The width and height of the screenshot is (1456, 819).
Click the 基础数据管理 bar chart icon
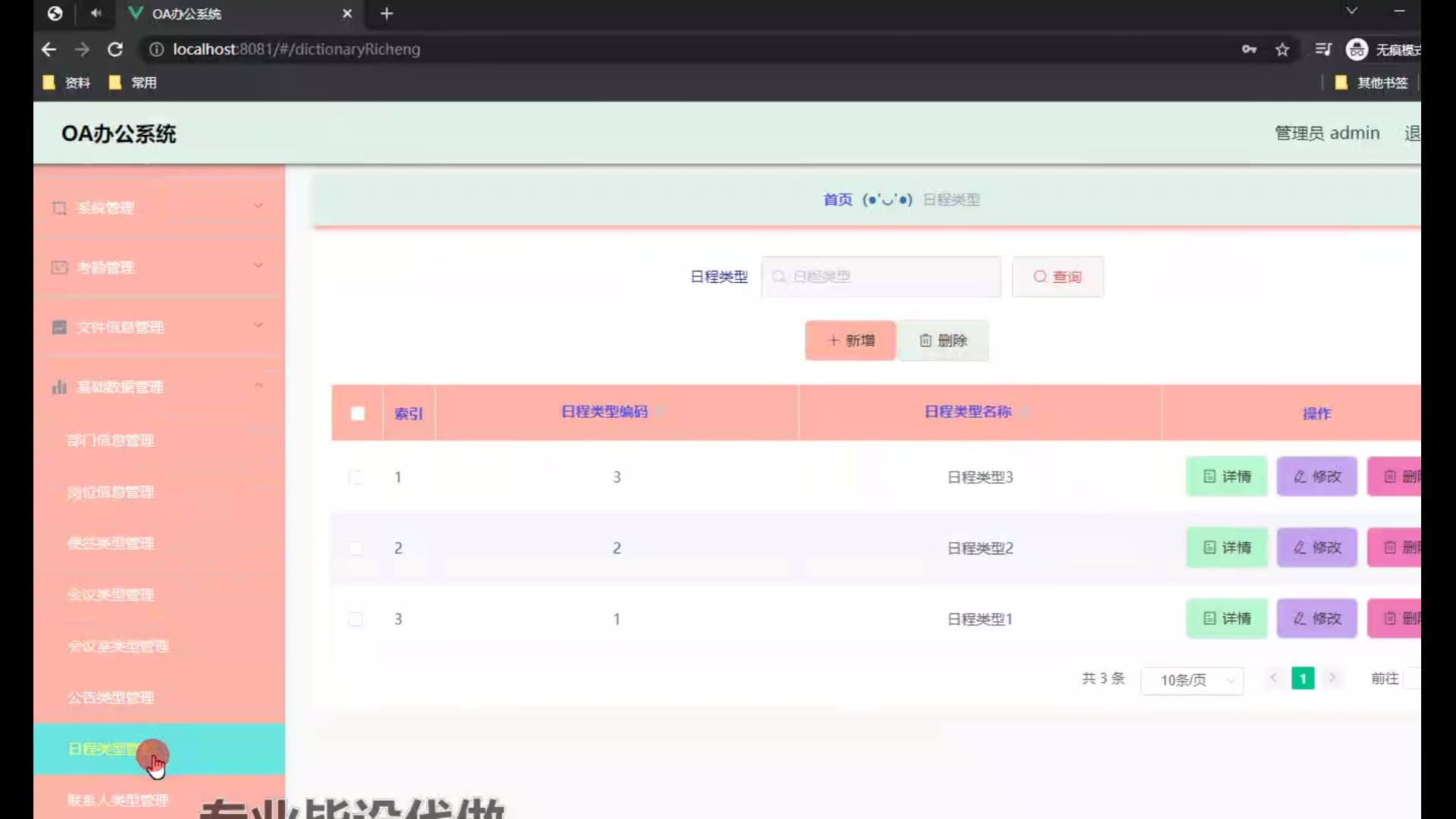(x=59, y=387)
